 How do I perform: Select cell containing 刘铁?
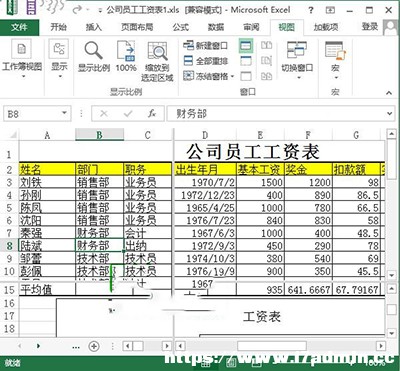pyautogui.click(x=47, y=182)
